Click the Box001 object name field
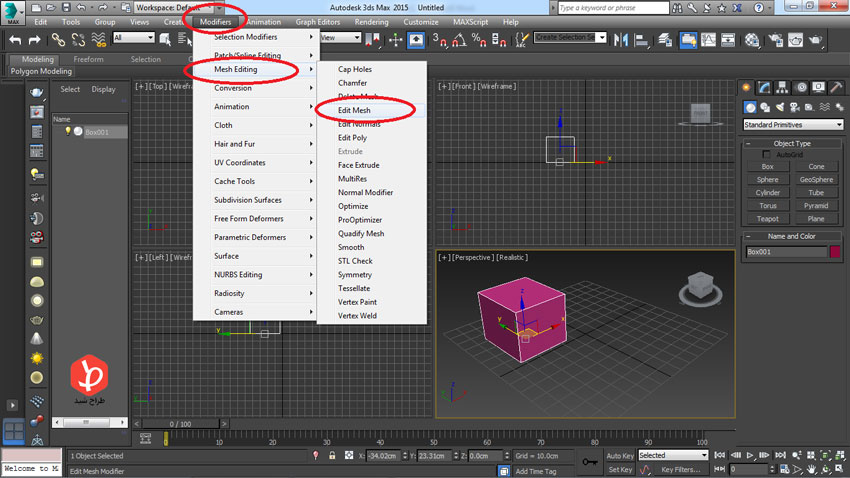The width and height of the screenshot is (850, 478). [x=786, y=251]
